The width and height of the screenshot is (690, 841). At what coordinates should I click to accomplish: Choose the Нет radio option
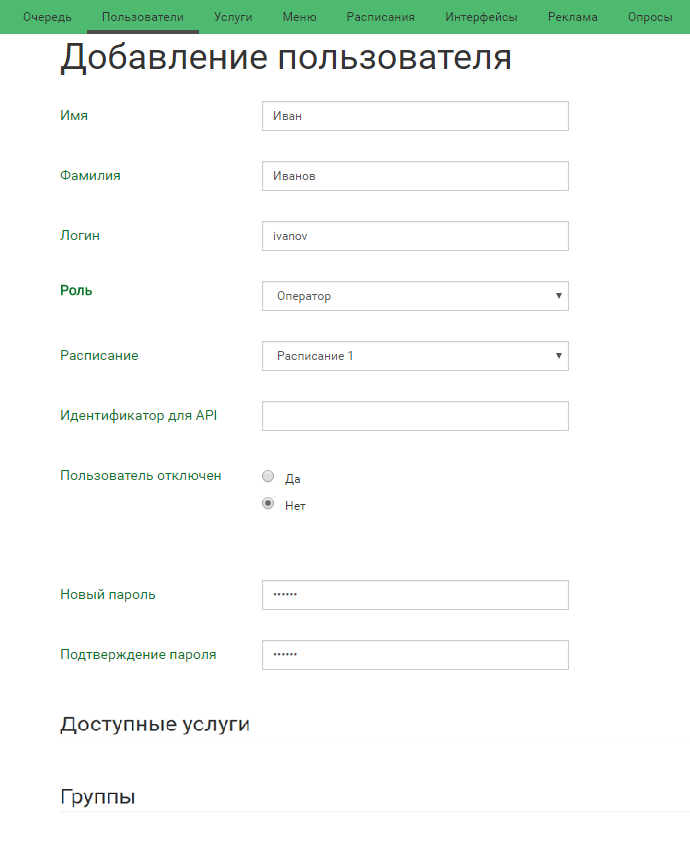(268, 504)
